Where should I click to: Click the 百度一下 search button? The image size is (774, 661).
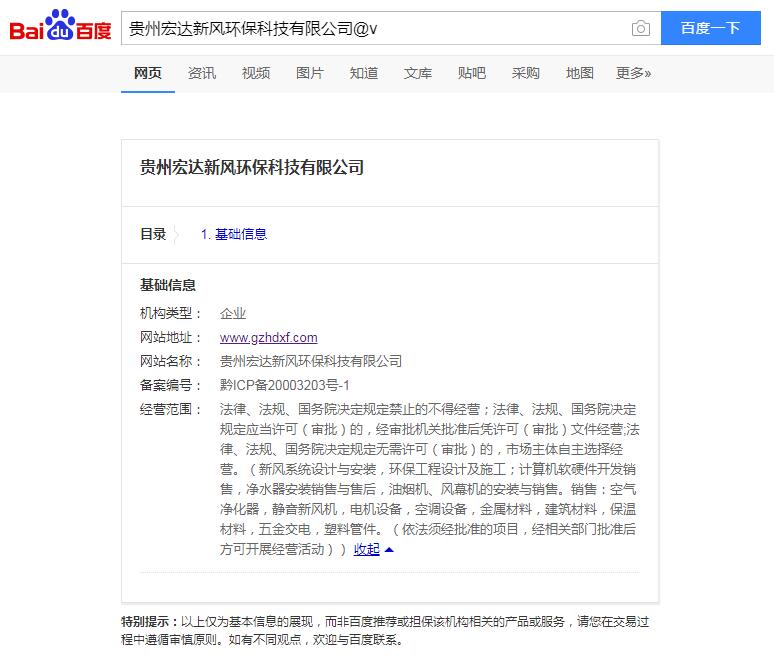(x=710, y=28)
